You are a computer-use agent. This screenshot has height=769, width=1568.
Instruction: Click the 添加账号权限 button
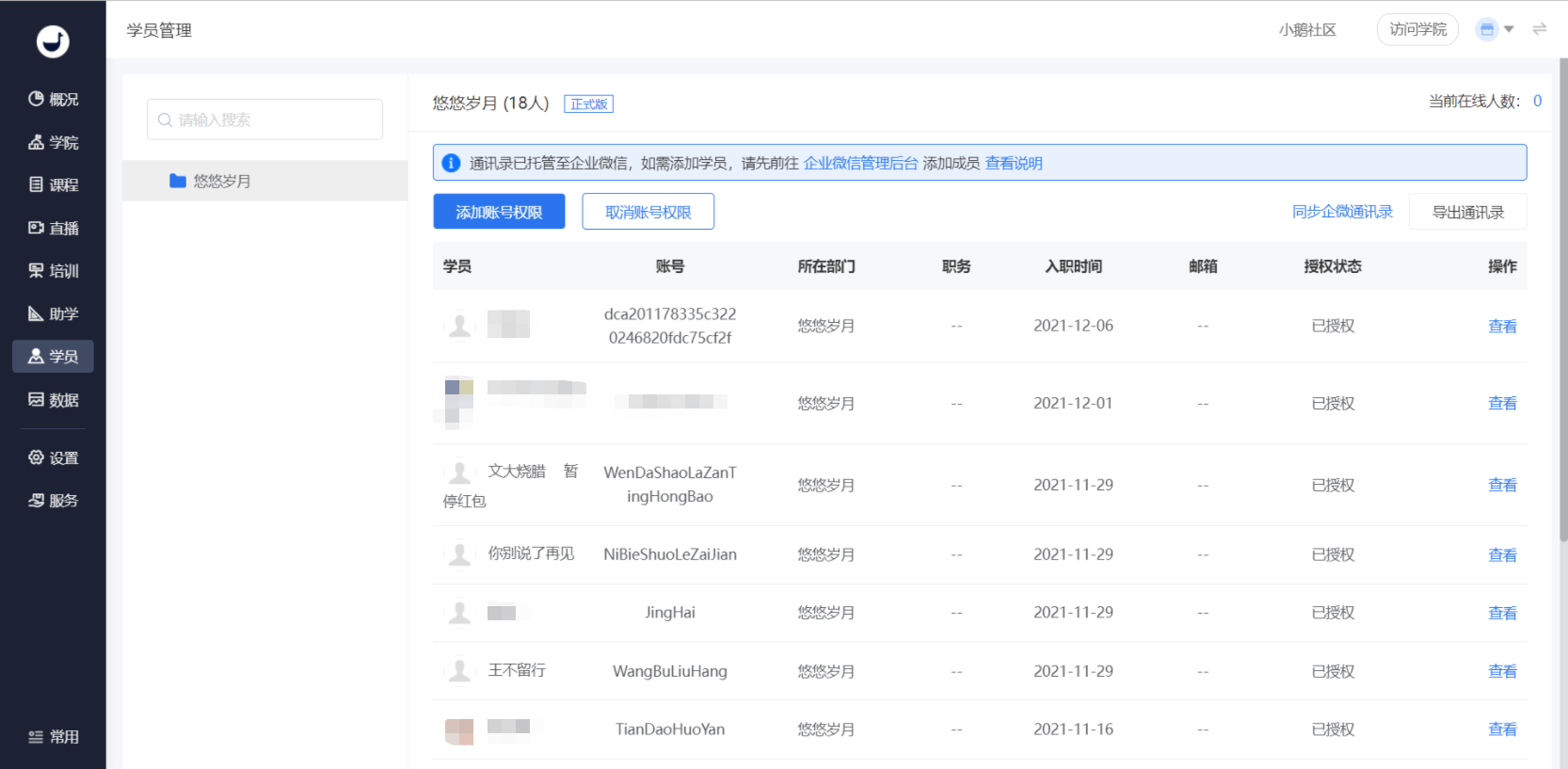click(499, 212)
